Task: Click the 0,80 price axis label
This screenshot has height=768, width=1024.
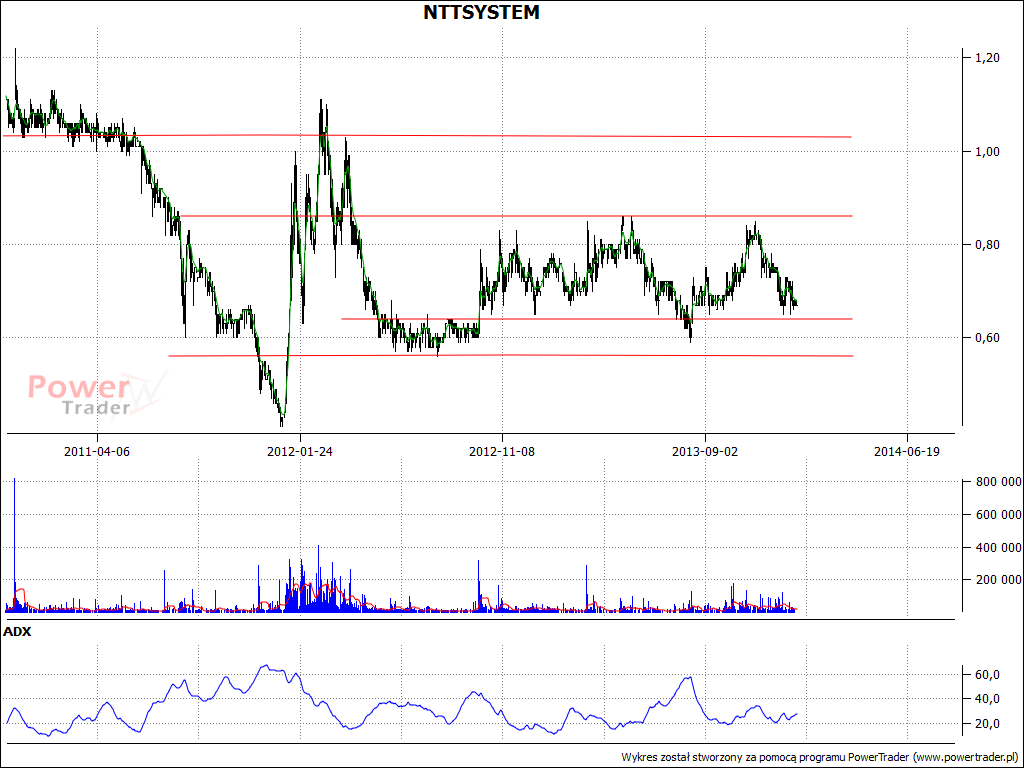Action: [x=987, y=245]
